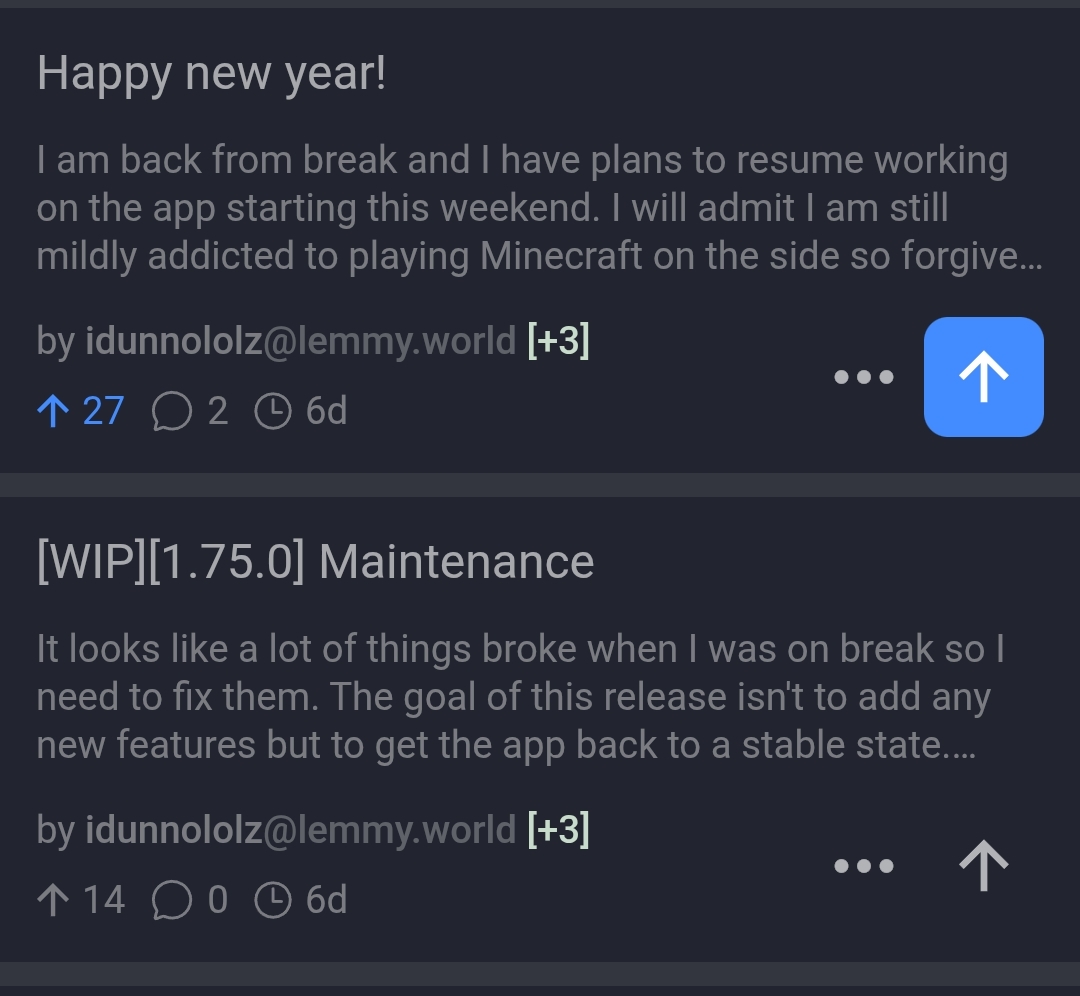Open more options for Happy new year post

click(864, 378)
